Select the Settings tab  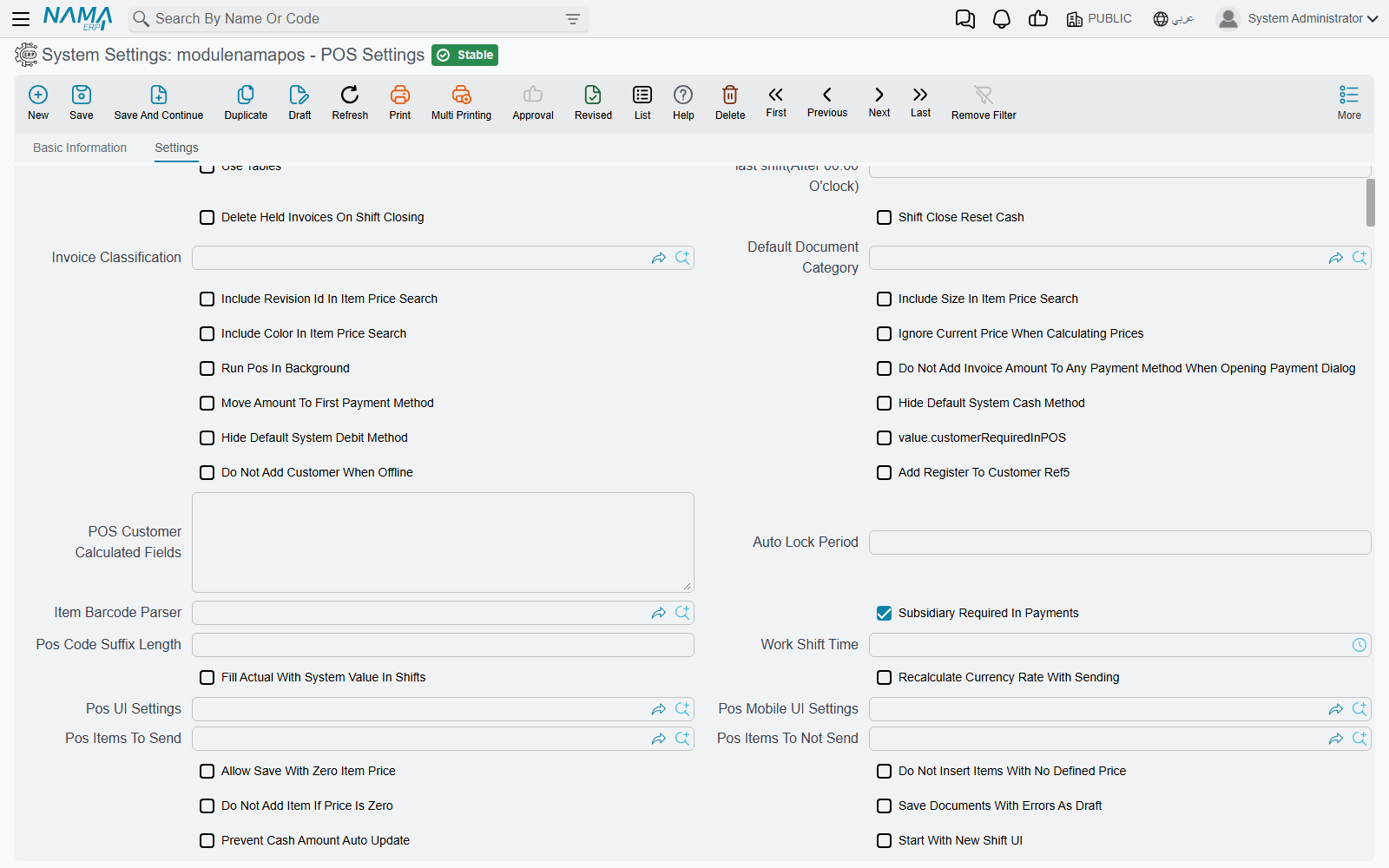pyautogui.click(x=176, y=148)
